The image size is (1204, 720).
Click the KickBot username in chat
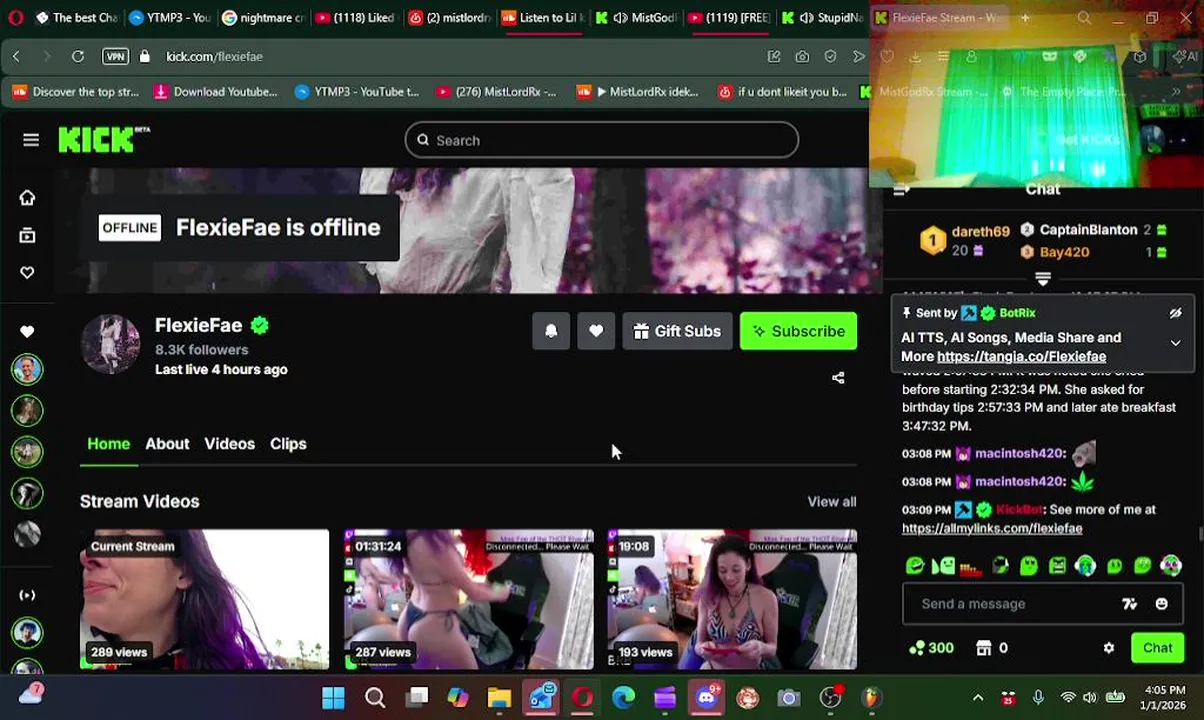[x=1019, y=510]
